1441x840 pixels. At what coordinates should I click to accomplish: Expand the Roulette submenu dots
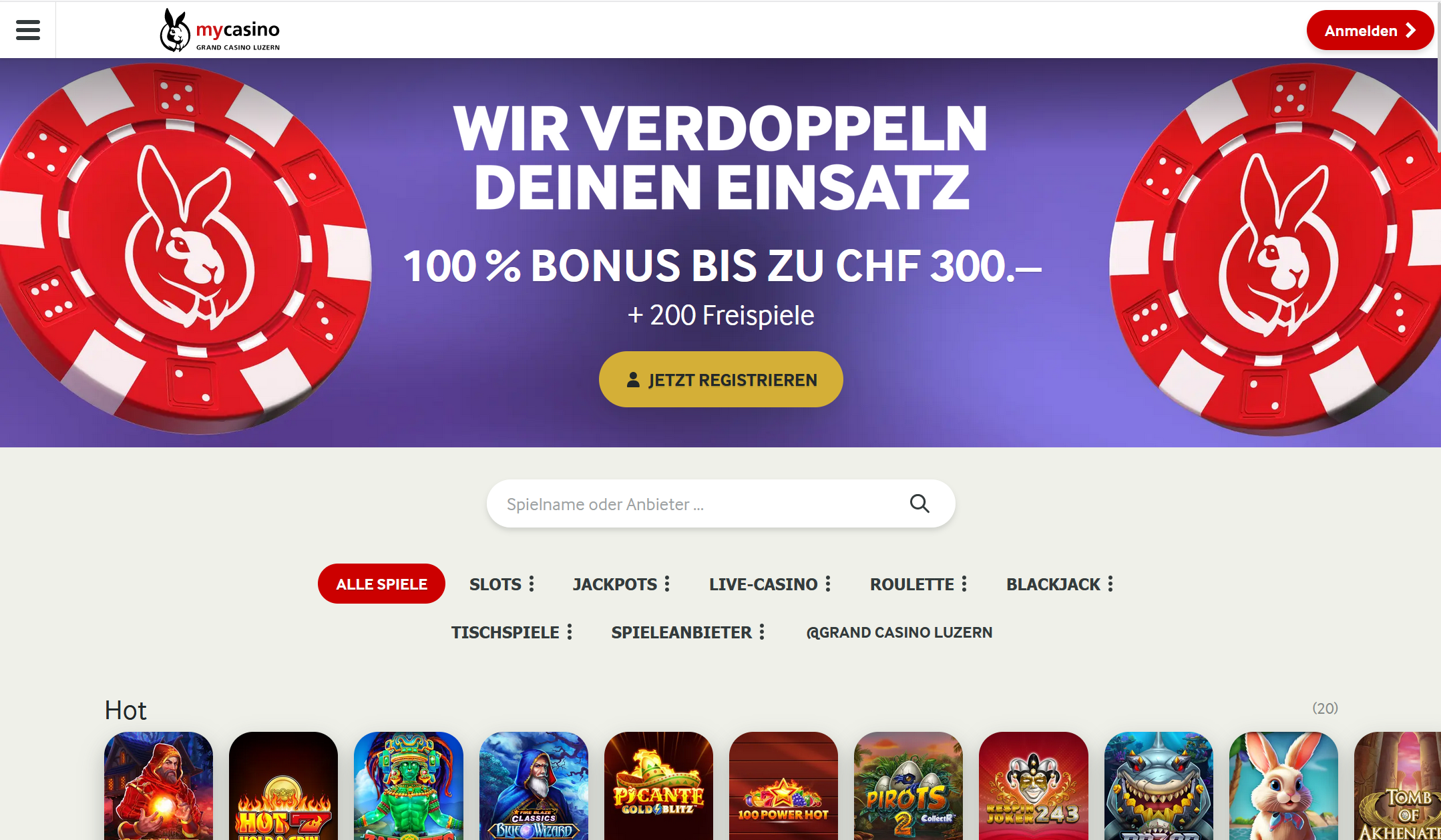(x=964, y=584)
